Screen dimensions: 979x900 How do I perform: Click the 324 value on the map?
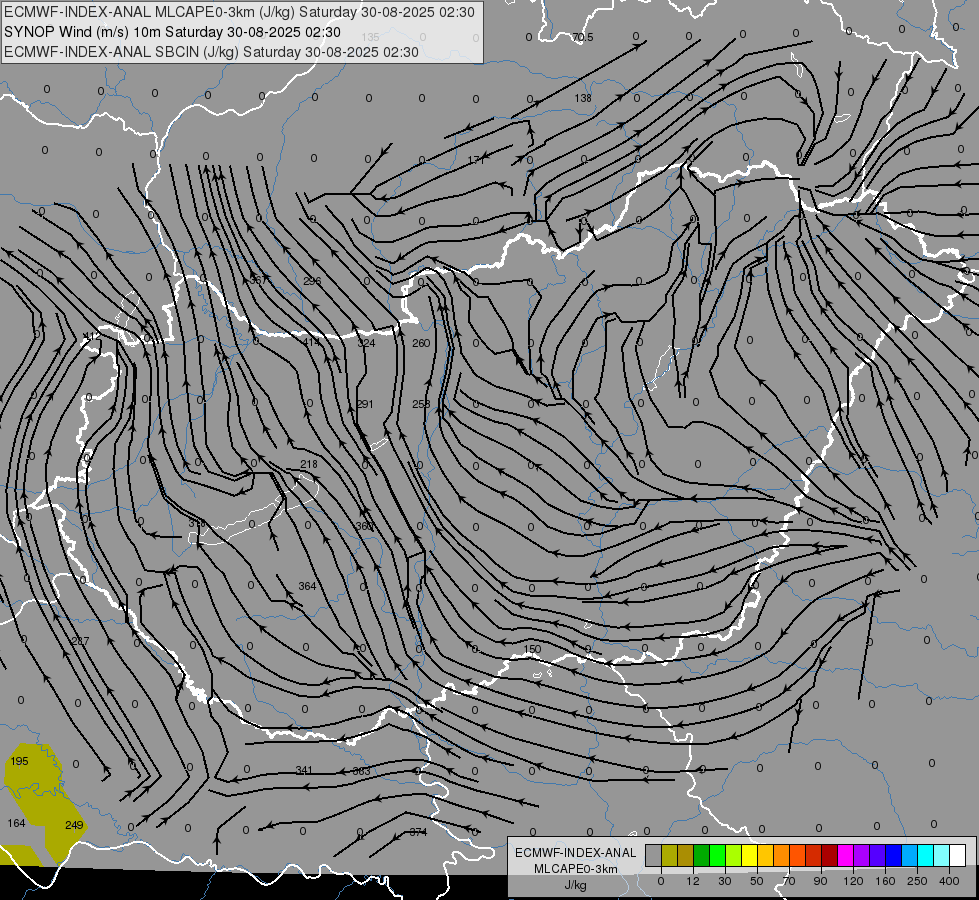tap(367, 343)
